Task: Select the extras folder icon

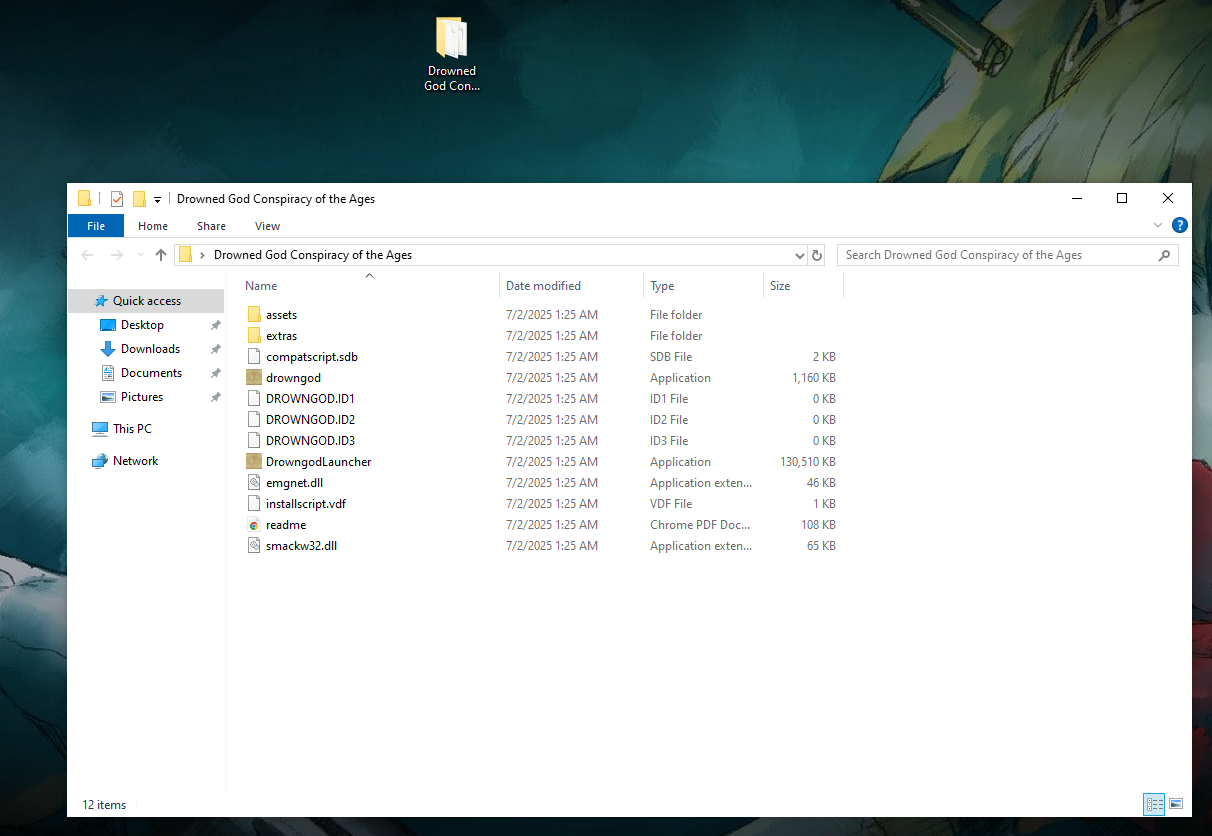Action: point(254,336)
